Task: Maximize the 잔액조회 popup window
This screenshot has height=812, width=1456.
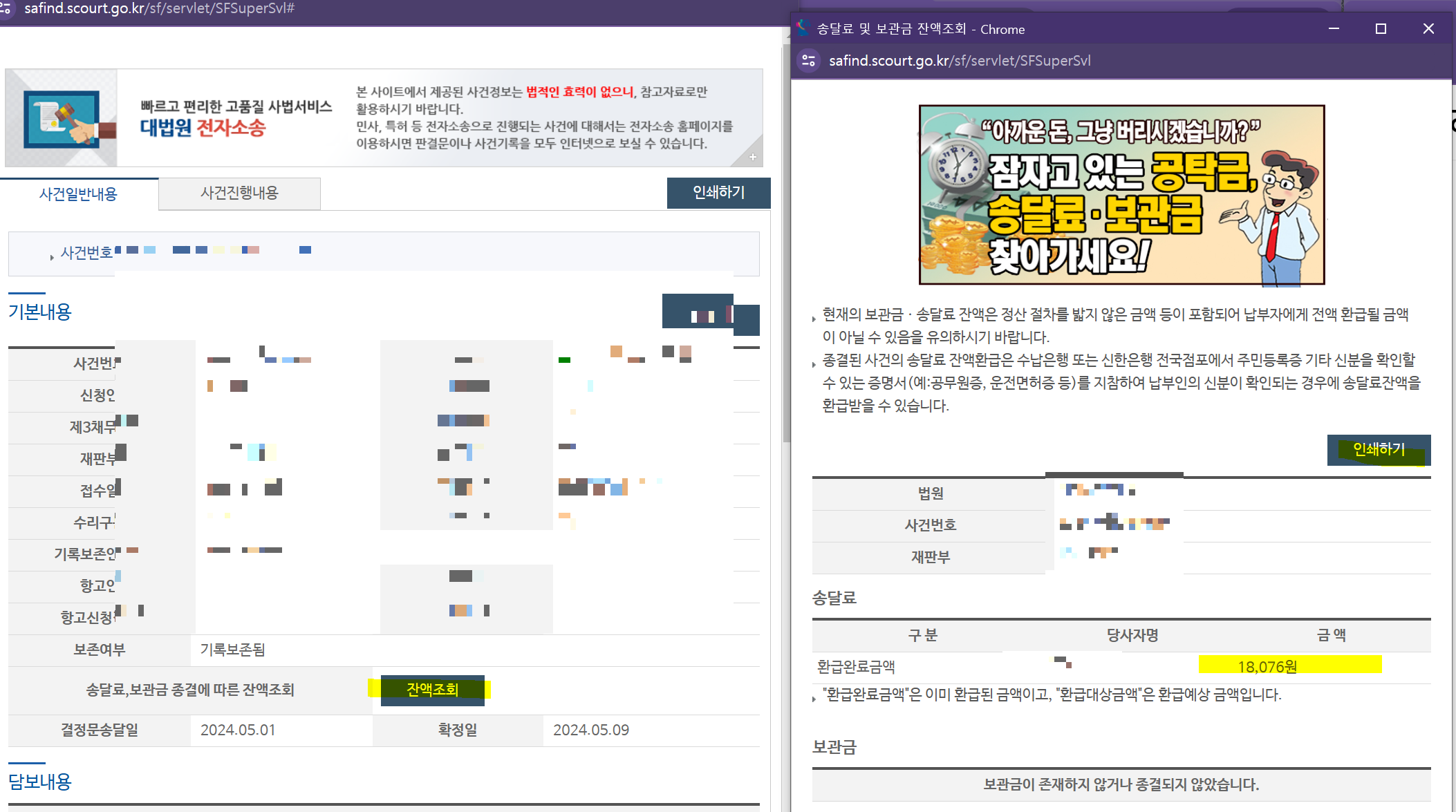Action: pyautogui.click(x=1381, y=28)
